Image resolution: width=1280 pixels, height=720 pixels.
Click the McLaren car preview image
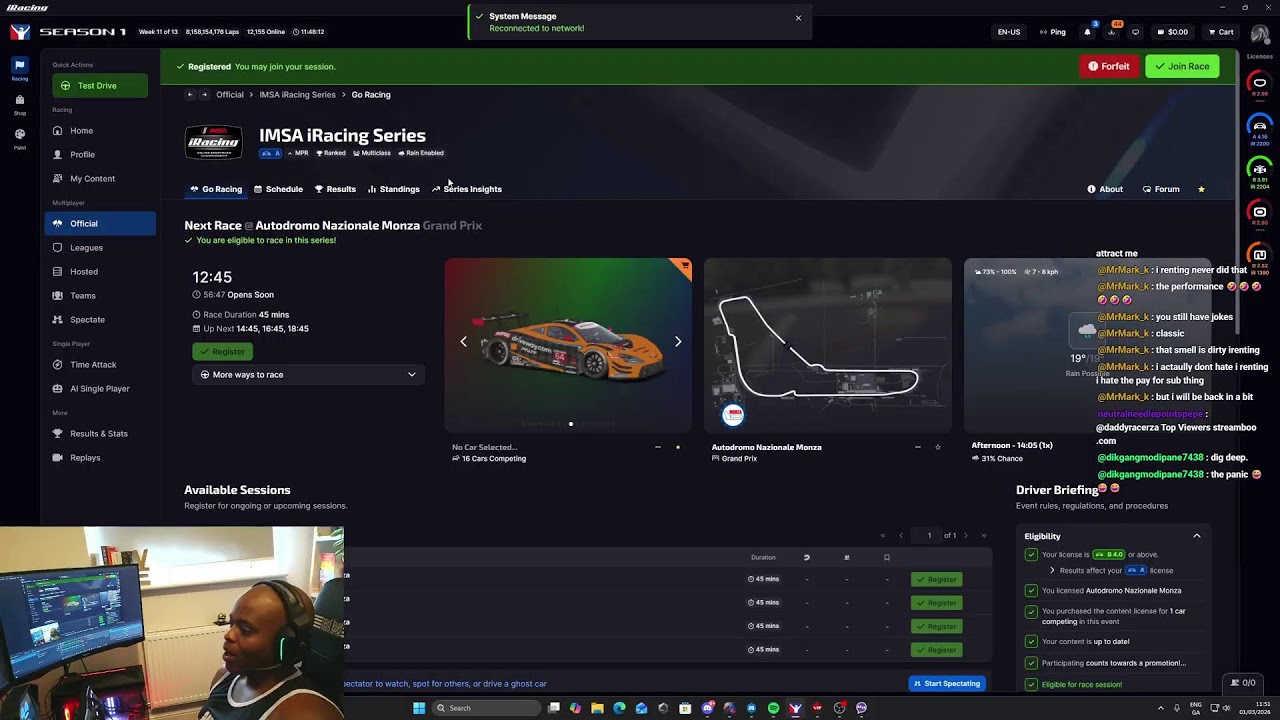click(x=568, y=345)
